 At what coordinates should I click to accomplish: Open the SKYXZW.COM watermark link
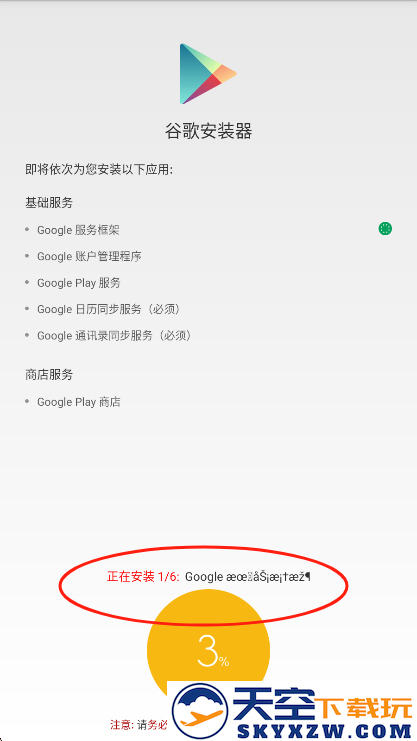[x=324, y=732]
